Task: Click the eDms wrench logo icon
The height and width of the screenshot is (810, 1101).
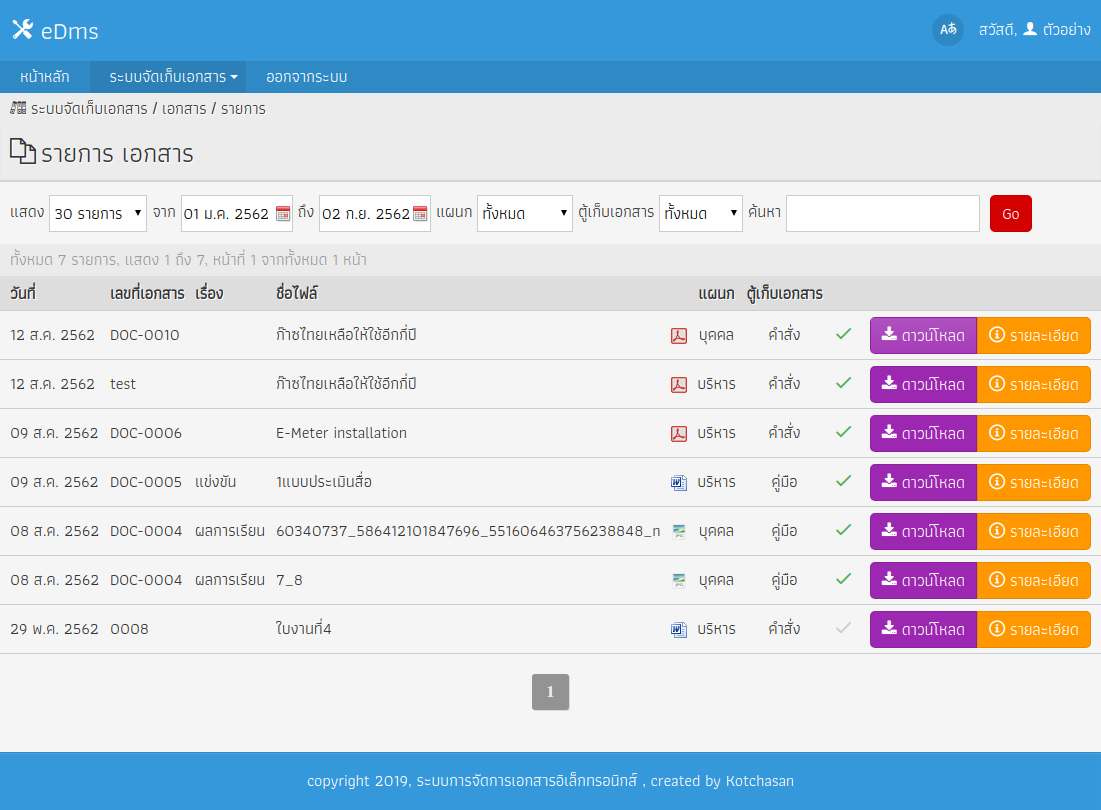Action: point(22,29)
